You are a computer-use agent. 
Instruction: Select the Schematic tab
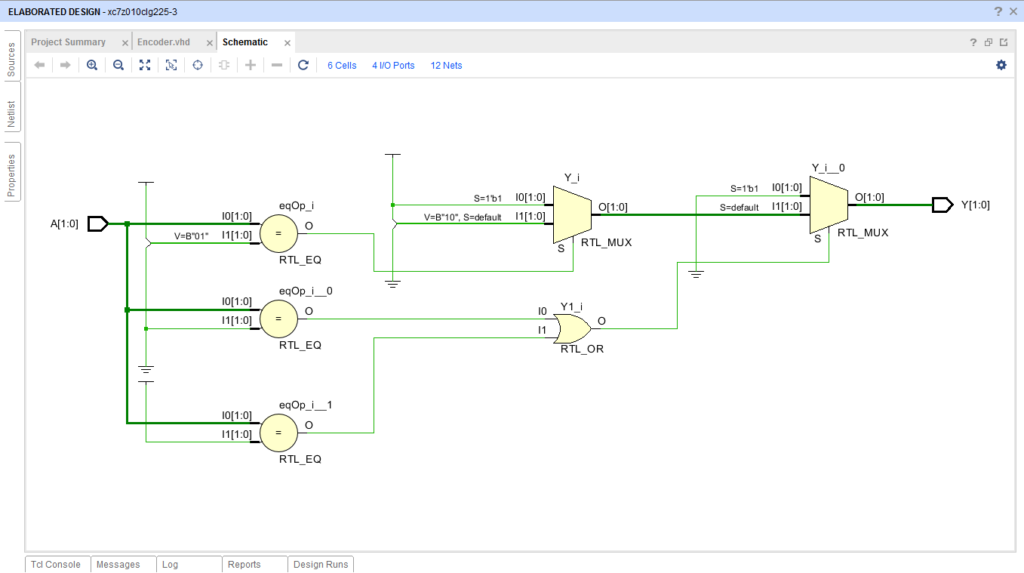[245, 42]
